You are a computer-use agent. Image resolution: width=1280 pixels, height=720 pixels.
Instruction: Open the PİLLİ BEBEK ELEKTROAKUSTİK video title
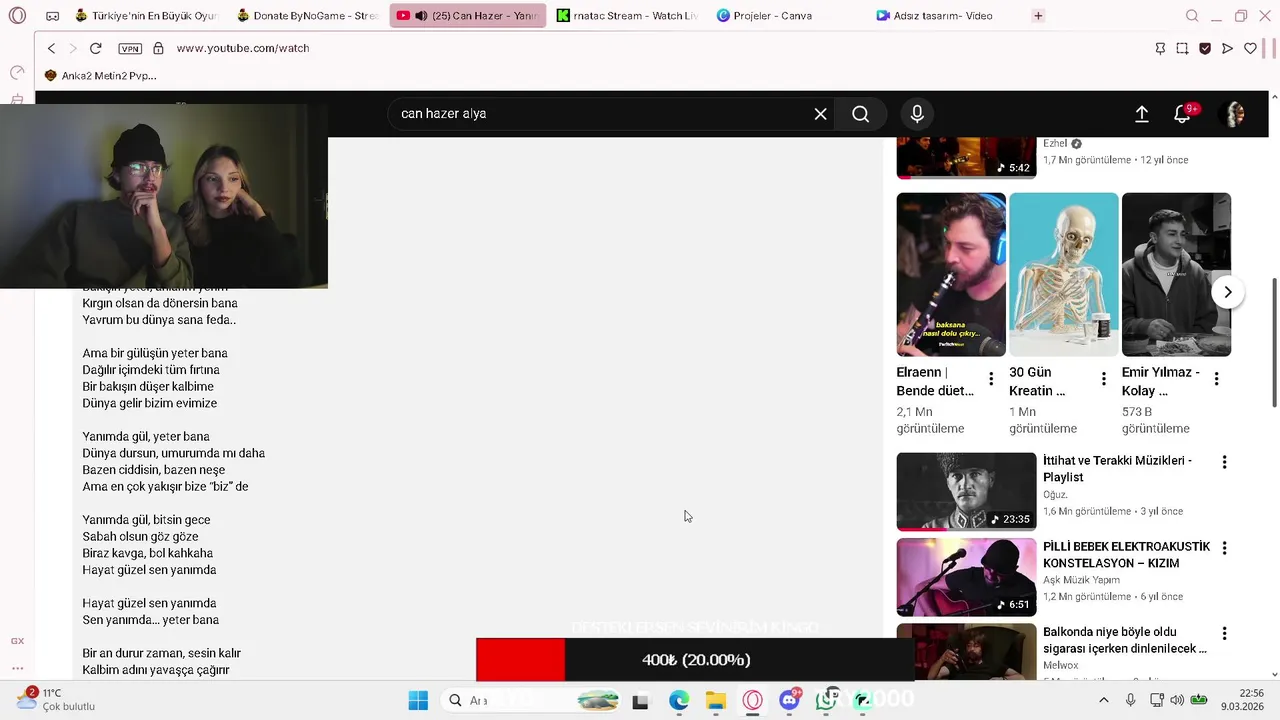coord(1126,555)
